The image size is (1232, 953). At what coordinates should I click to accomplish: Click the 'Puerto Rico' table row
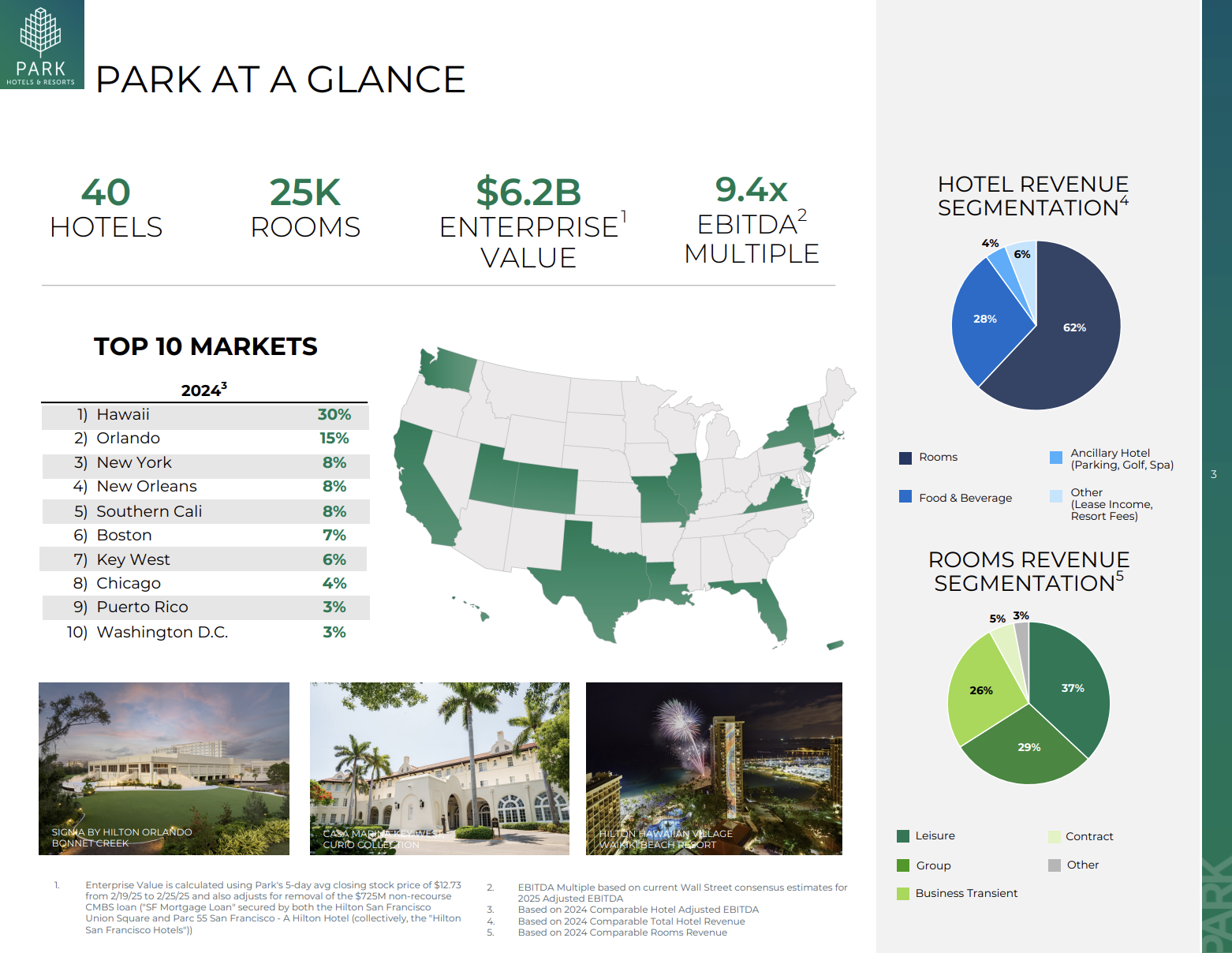coord(205,607)
